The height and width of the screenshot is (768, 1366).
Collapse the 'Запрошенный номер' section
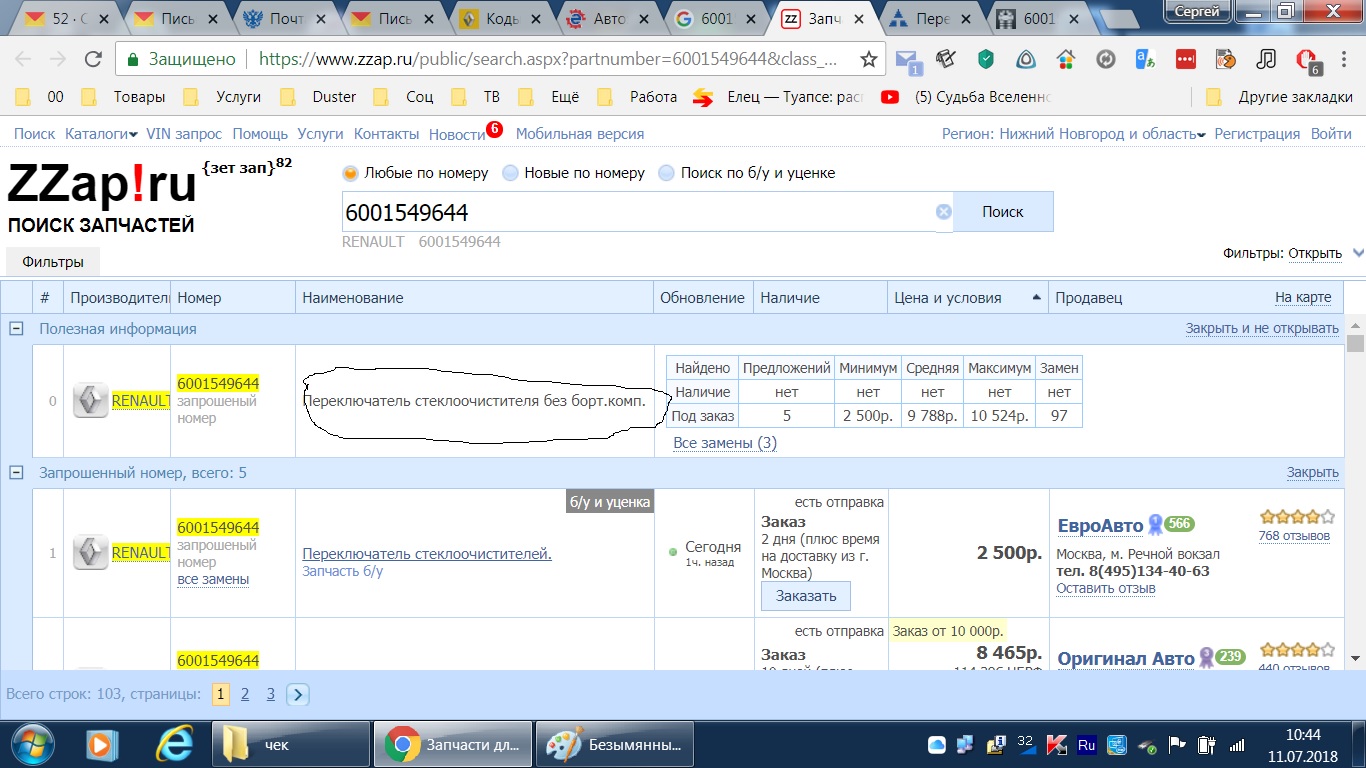(16, 473)
